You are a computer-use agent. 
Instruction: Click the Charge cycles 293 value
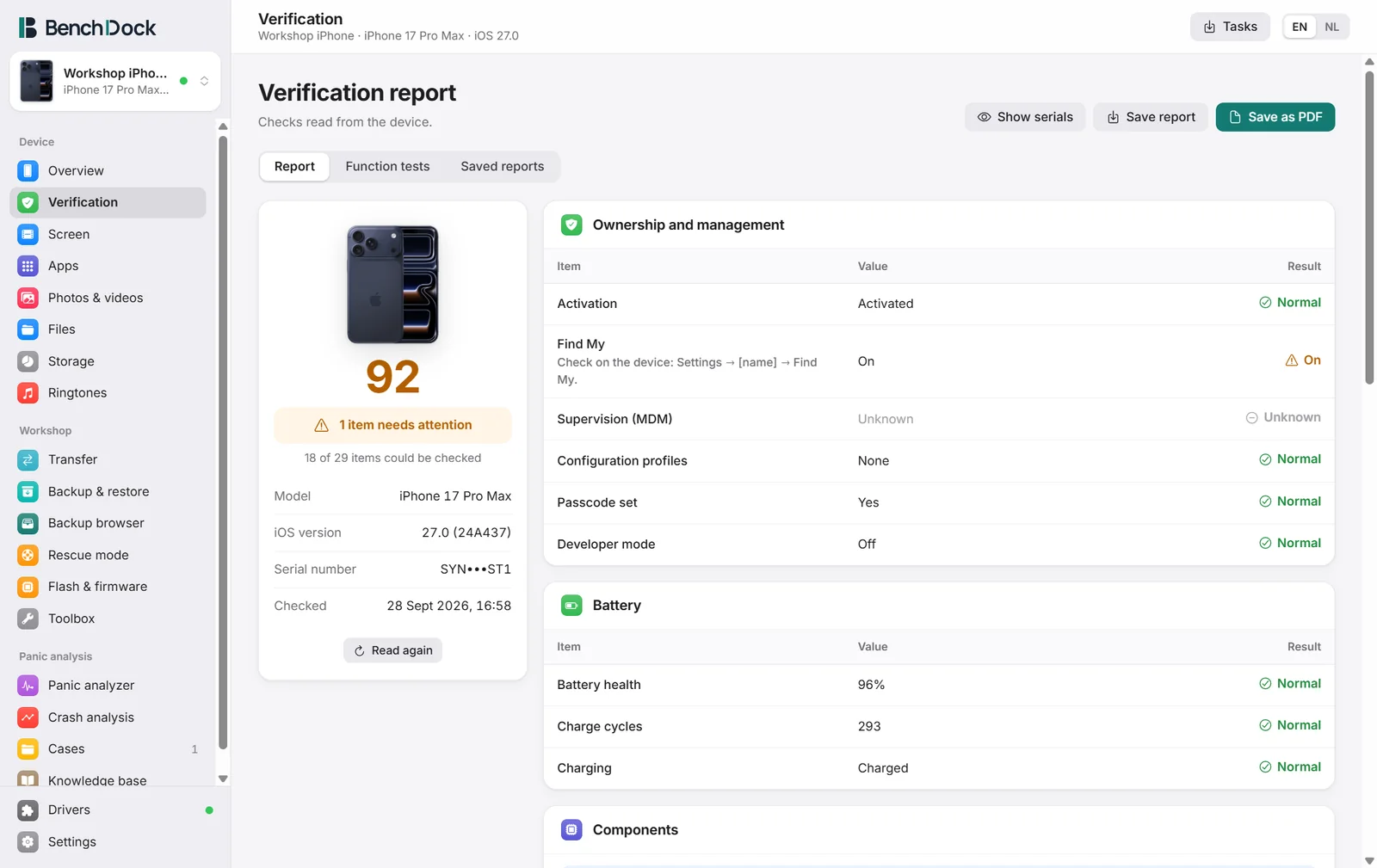[x=869, y=727]
